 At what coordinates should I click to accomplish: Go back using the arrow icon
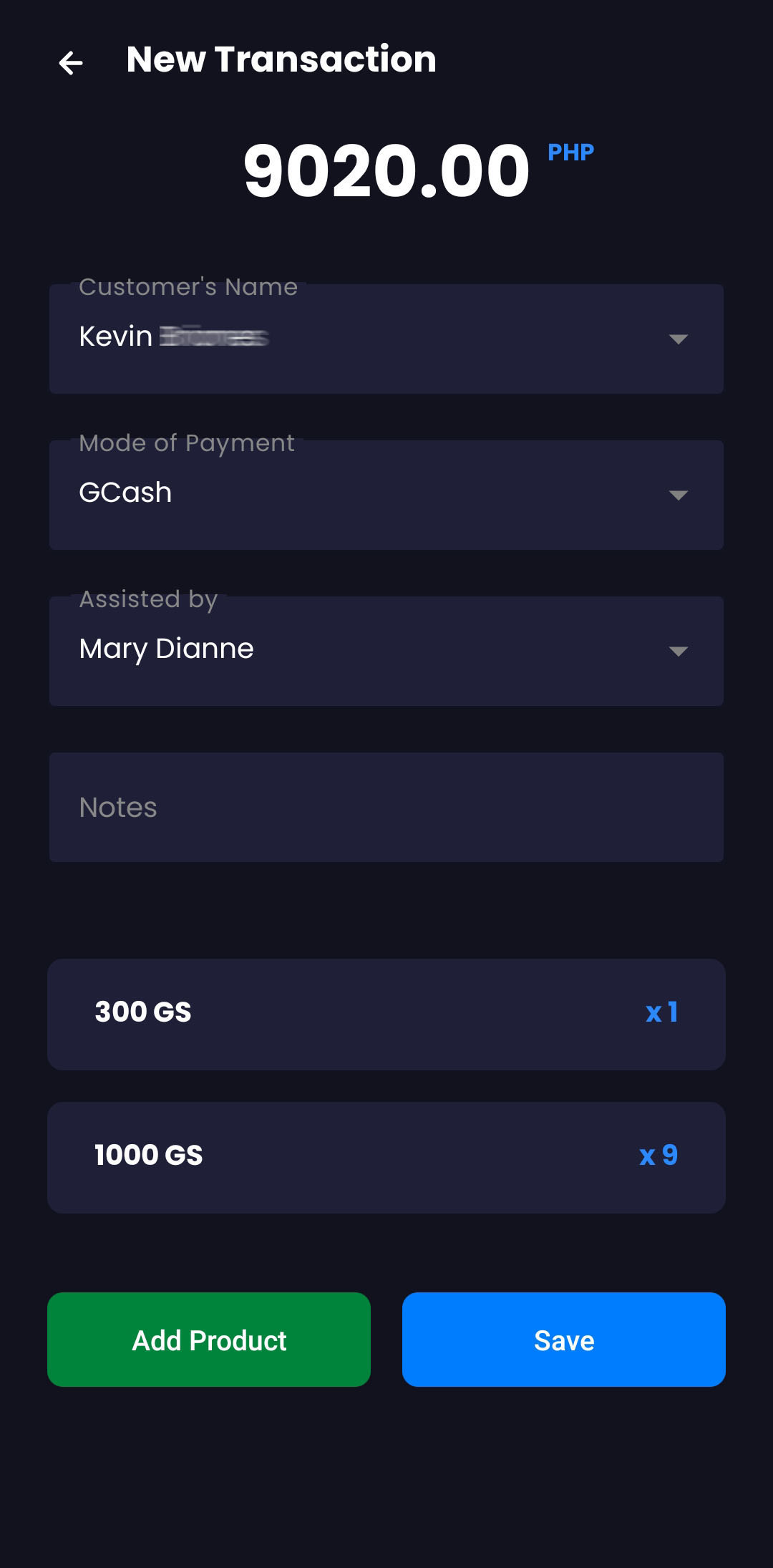click(70, 63)
